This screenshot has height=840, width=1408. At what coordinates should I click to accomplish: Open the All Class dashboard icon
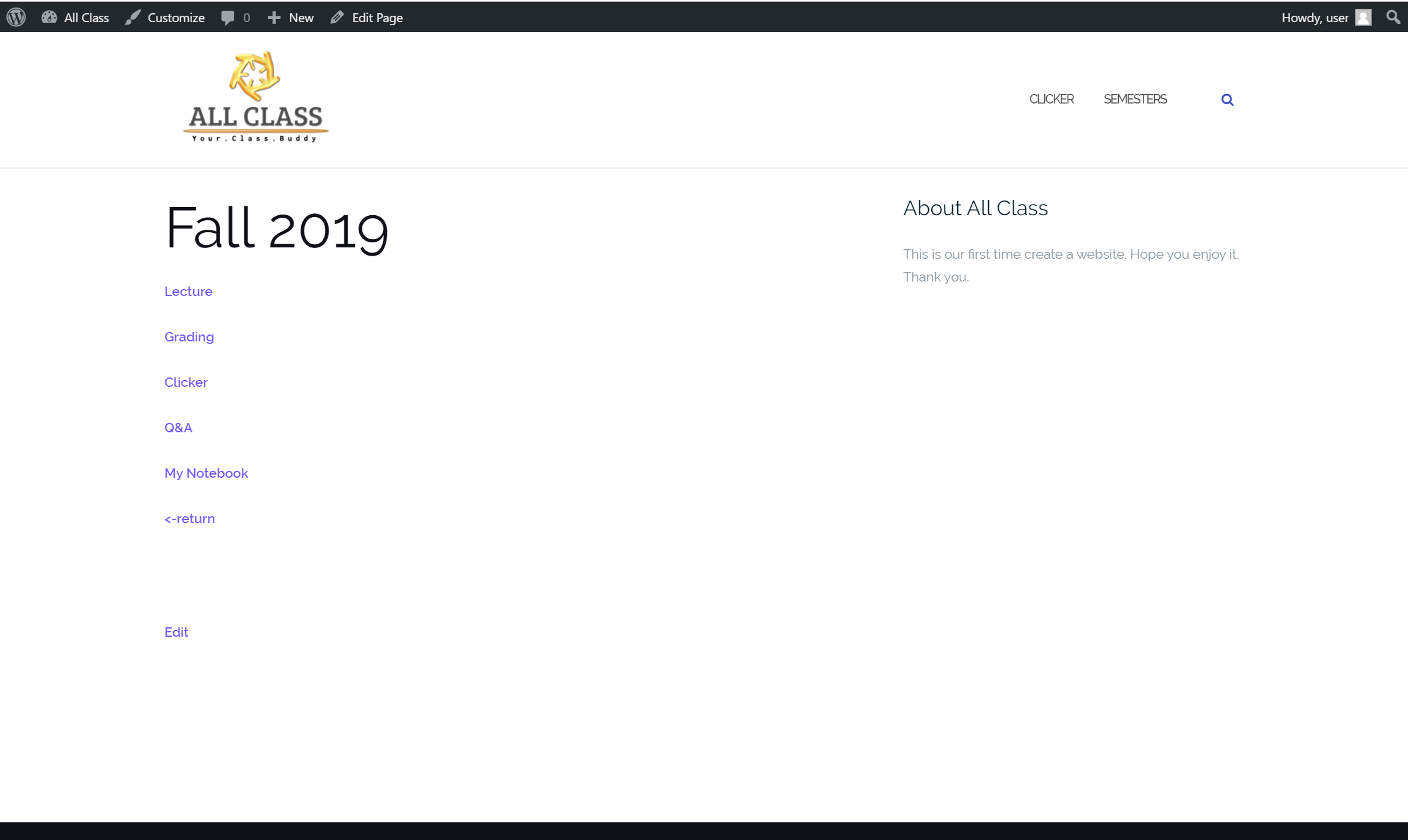point(49,17)
